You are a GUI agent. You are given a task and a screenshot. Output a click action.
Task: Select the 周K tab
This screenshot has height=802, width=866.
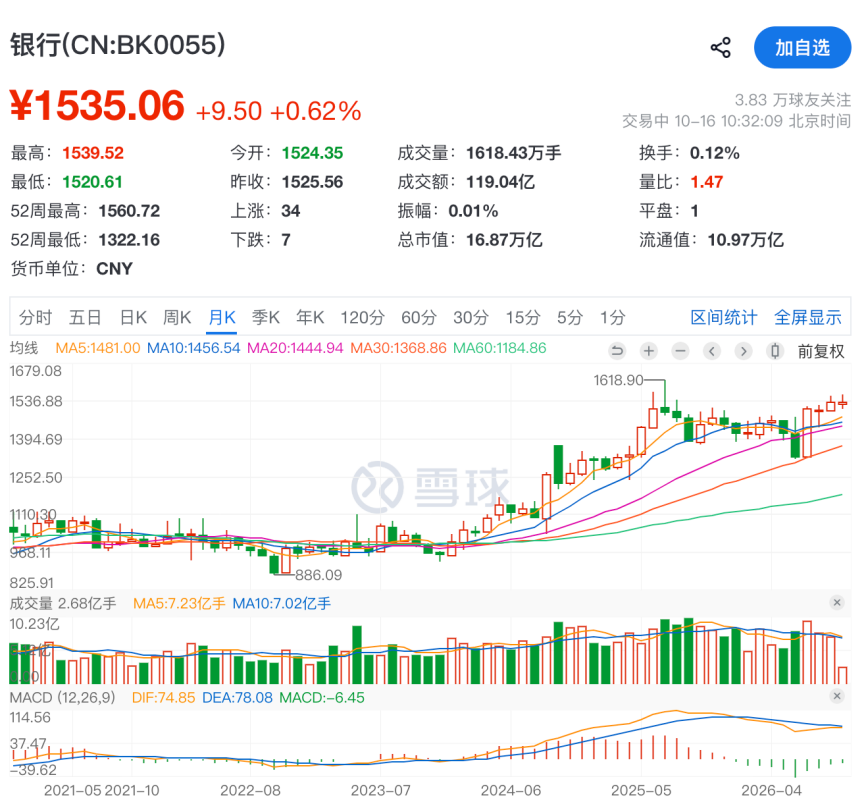click(x=177, y=318)
